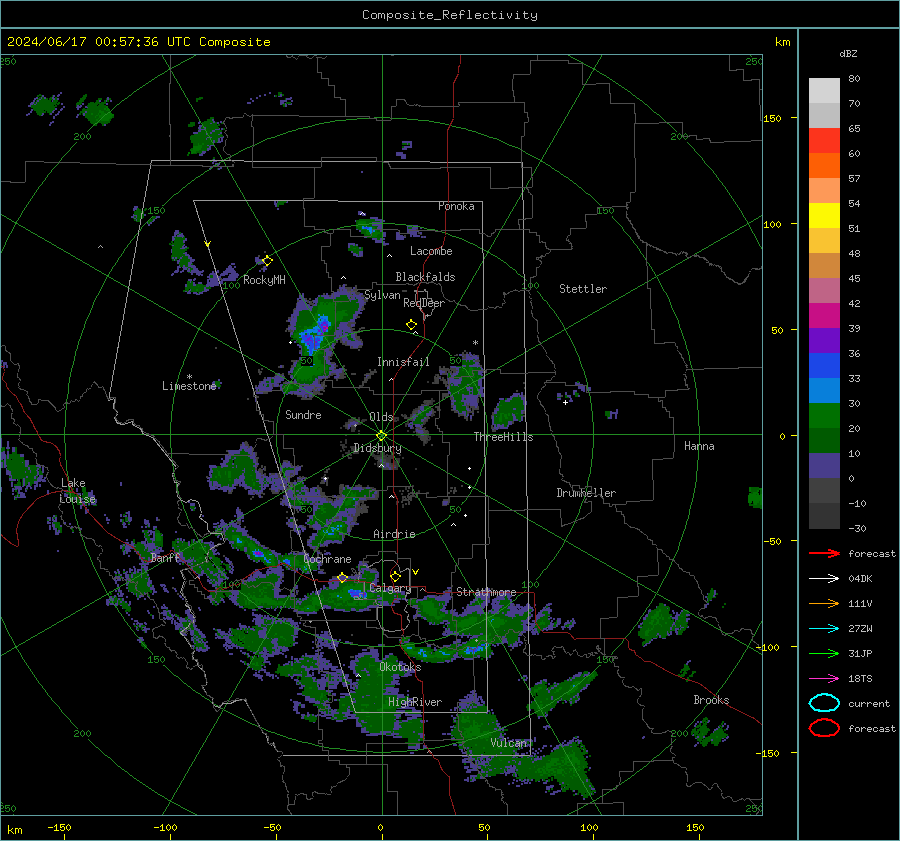Click the white 04DK arrow in the legend

824,579
